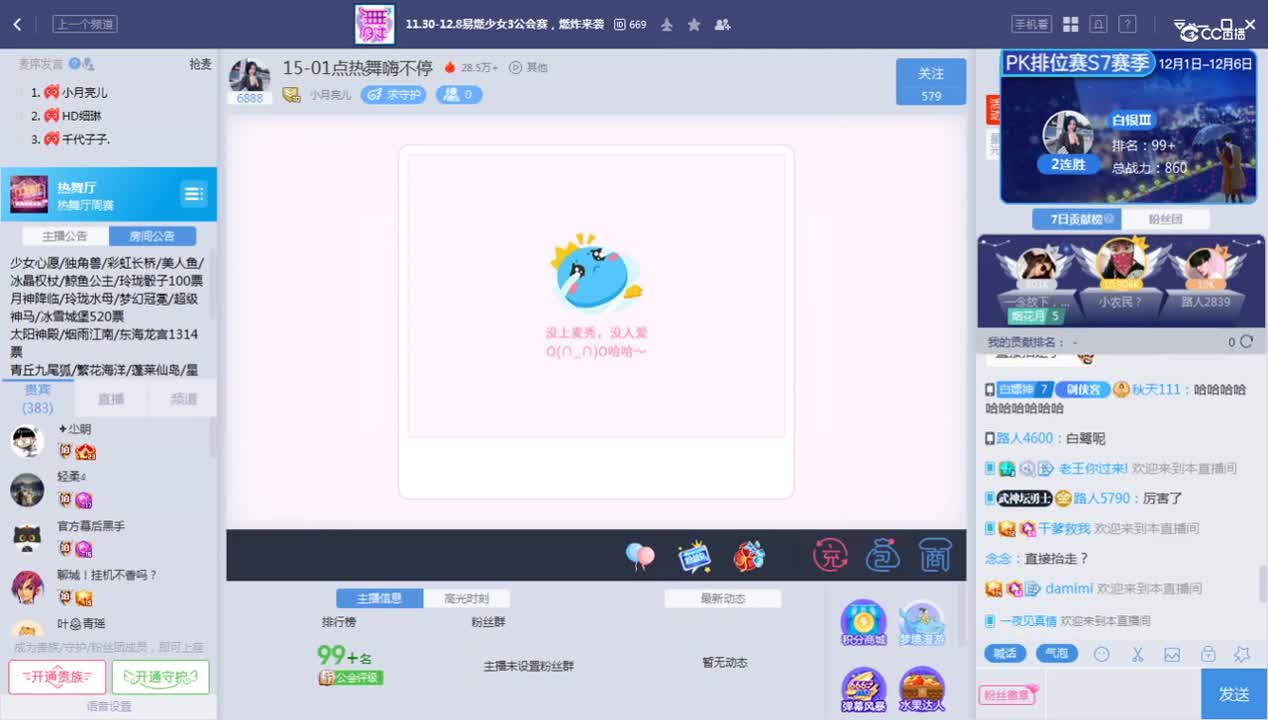
Task: Toggle the 喊话 shout mode
Action: pos(1005,654)
